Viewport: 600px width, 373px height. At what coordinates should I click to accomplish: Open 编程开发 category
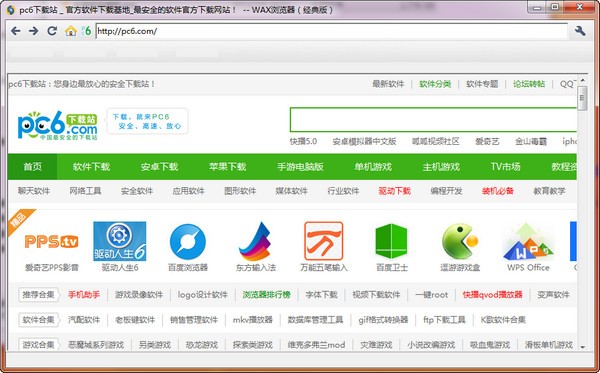point(446,191)
